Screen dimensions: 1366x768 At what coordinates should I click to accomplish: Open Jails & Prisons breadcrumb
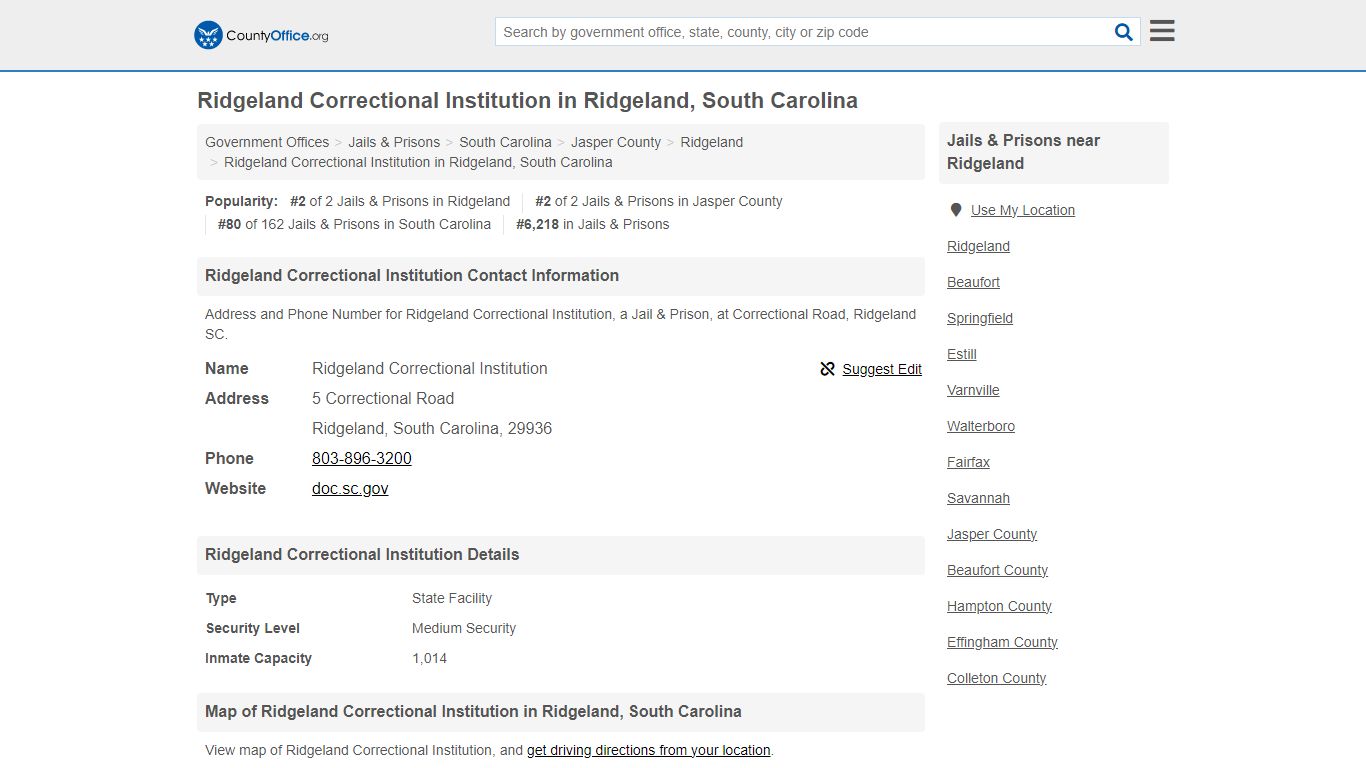tap(394, 142)
